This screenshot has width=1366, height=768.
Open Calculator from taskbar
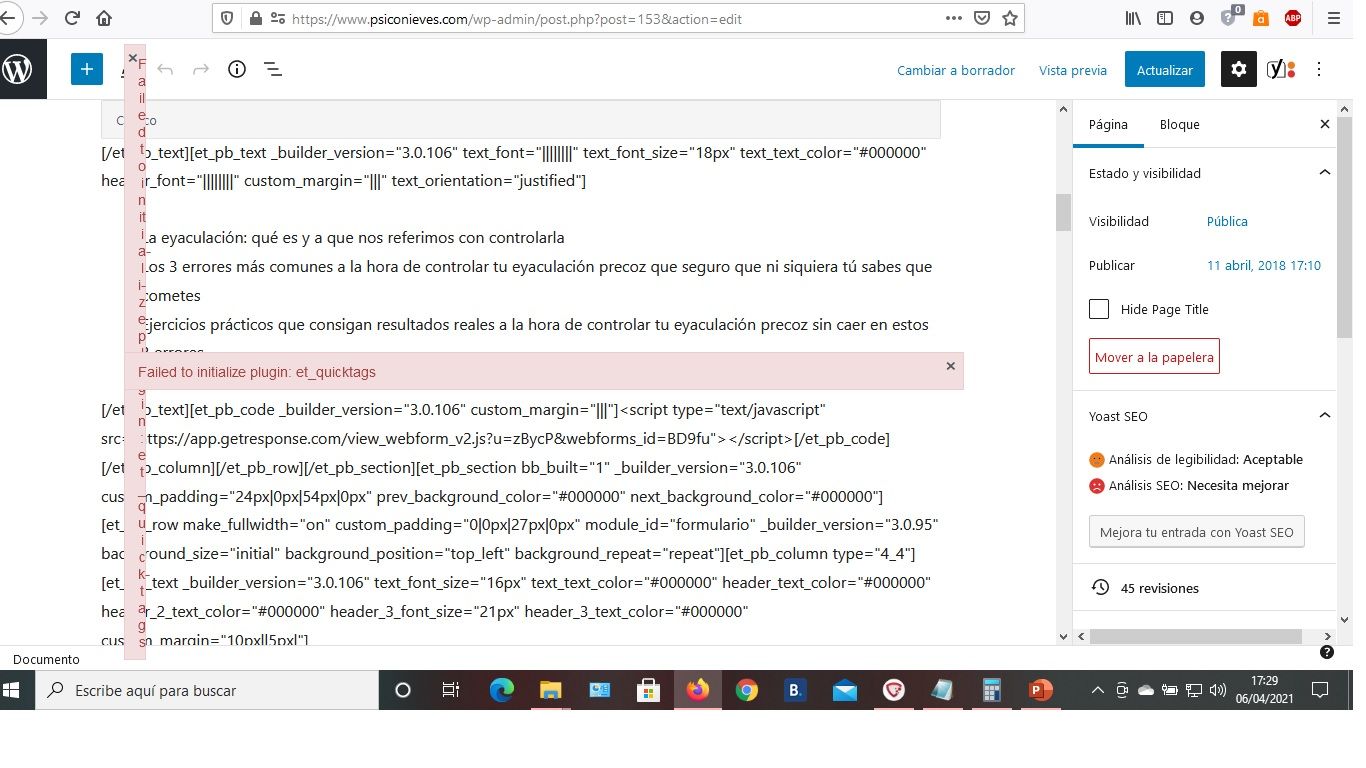pyautogui.click(x=992, y=690)
